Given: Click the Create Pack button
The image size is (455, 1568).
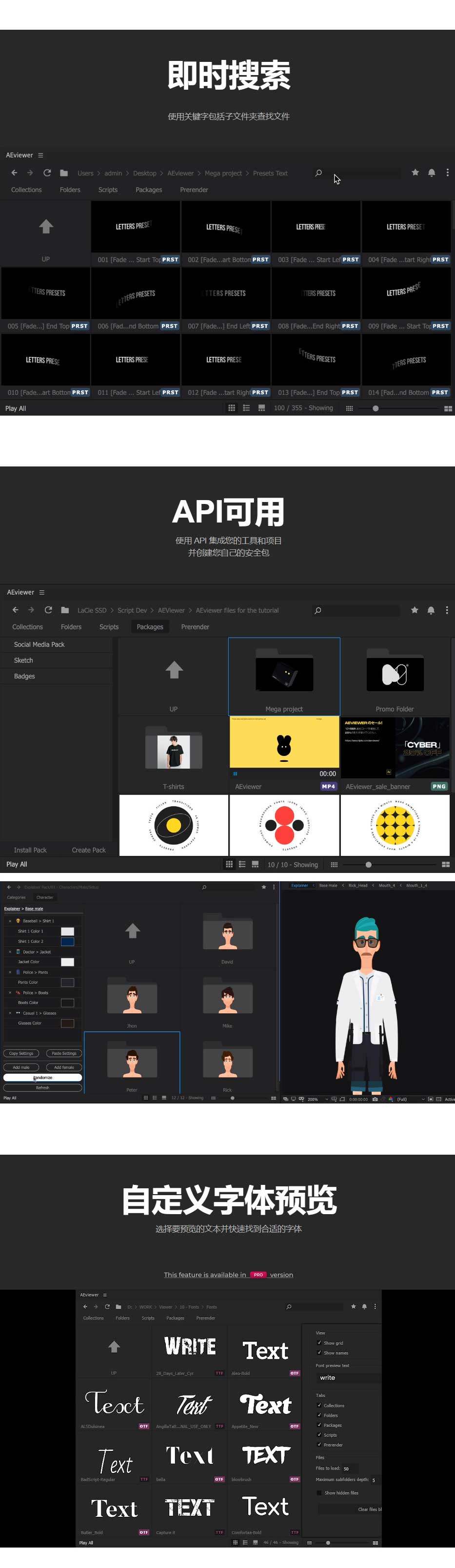Looking at the screenshot, I should [x=89, y=850].
